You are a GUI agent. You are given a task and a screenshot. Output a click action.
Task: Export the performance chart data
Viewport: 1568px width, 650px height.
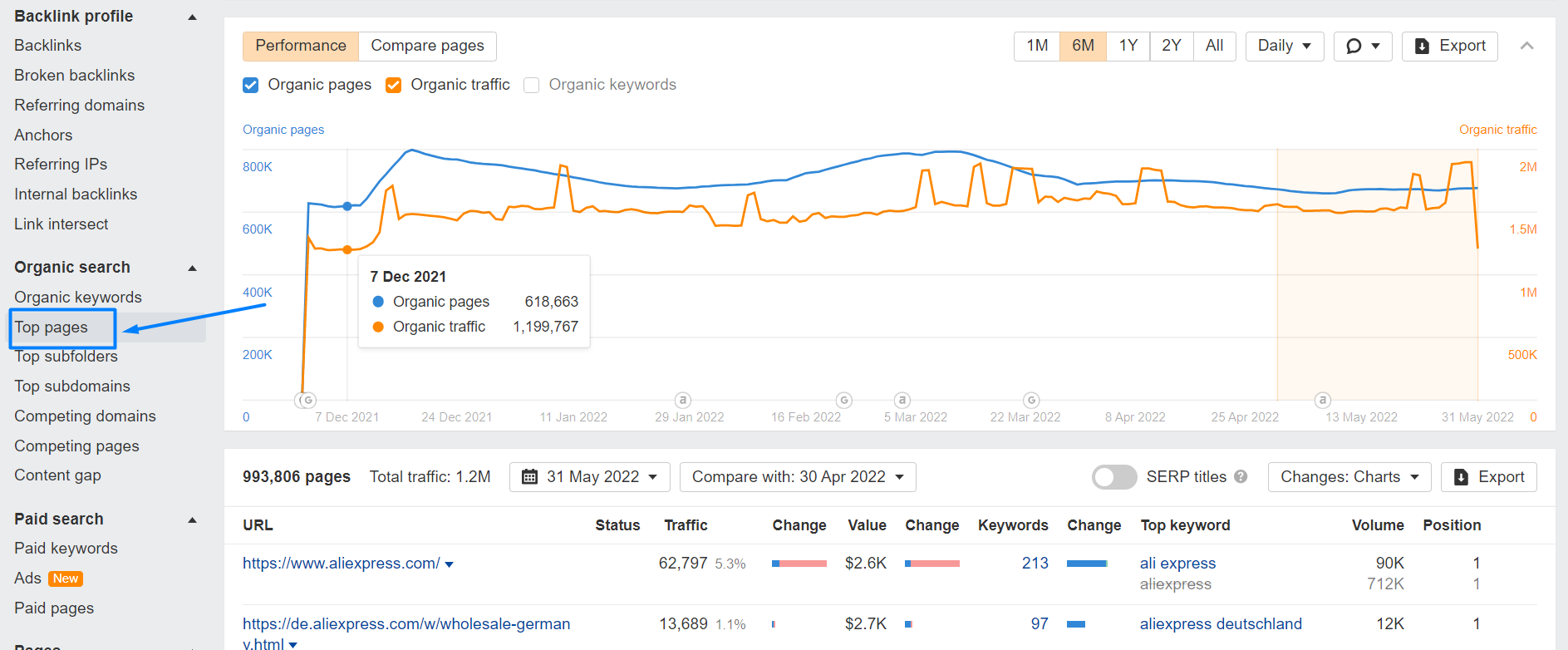click(1450, 46)
